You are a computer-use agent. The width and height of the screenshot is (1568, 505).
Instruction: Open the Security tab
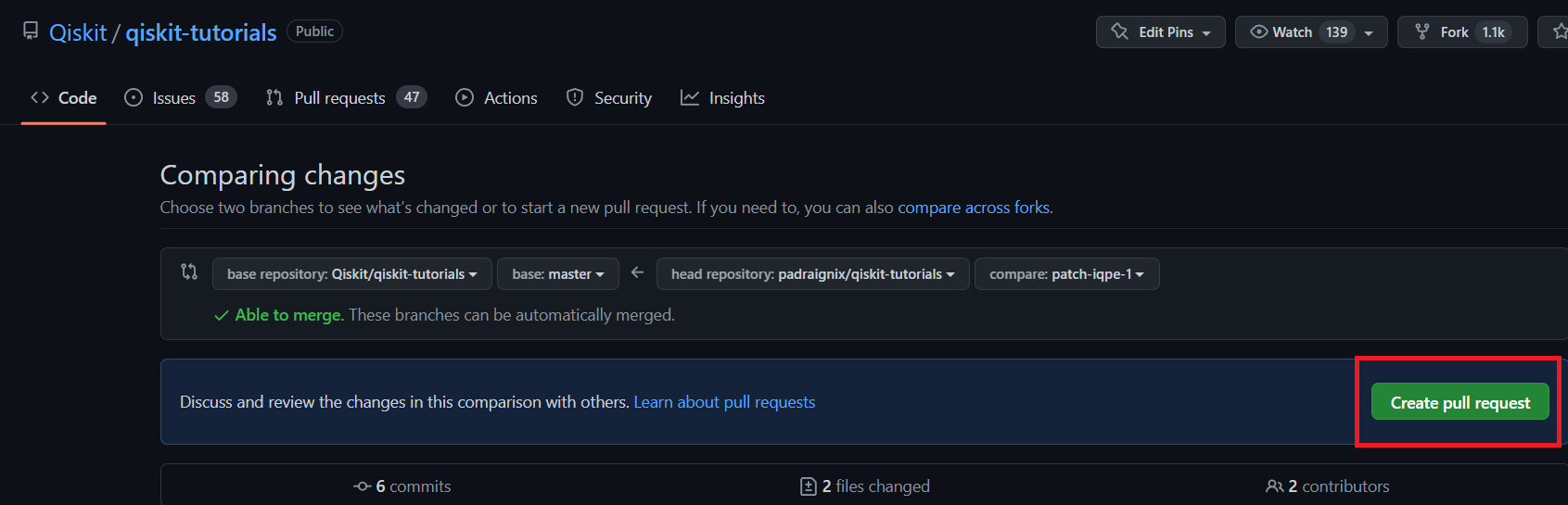pyautogui.click(x=609, y=98)
